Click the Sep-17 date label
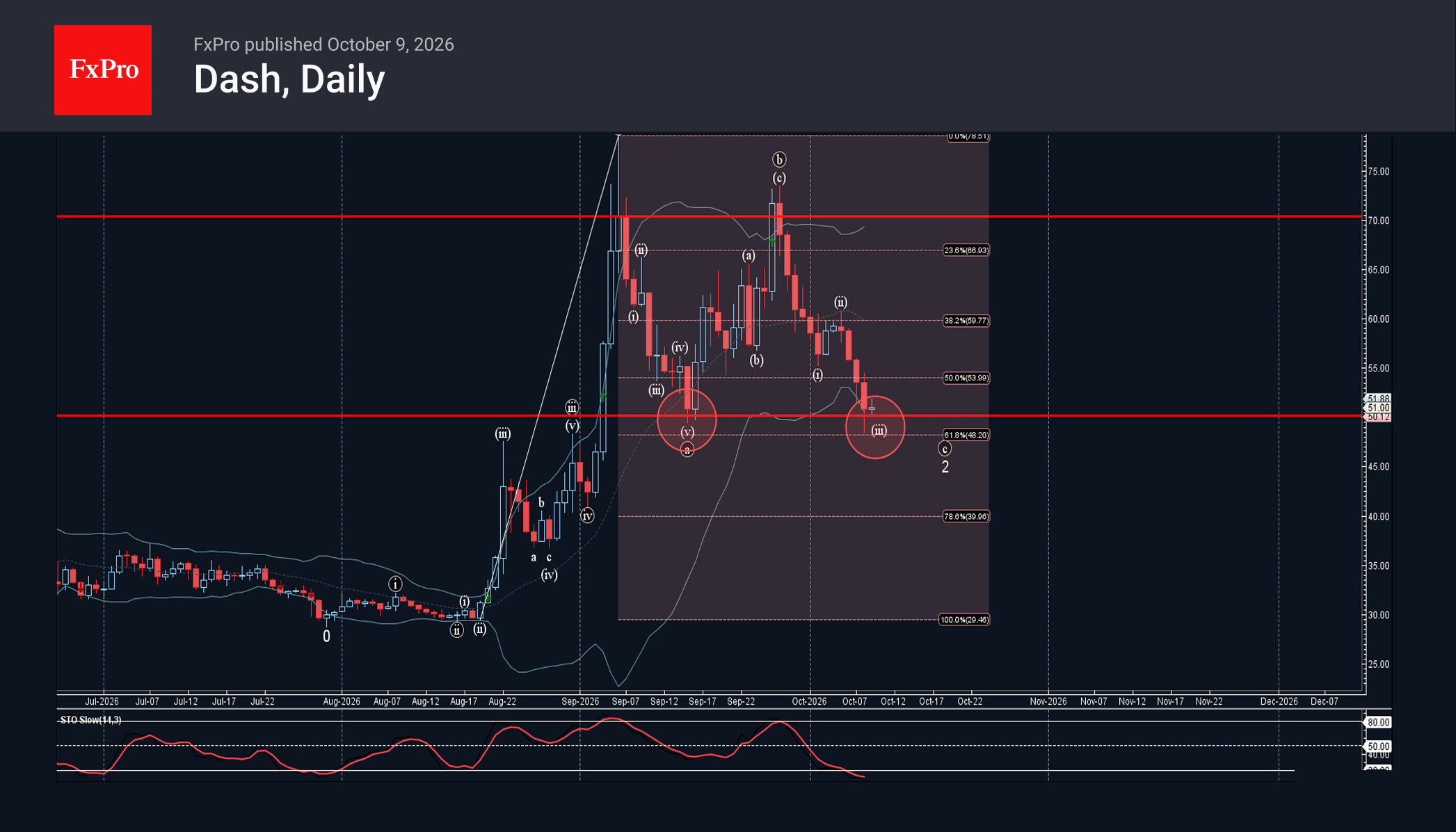1456x832 pixels. (x=702, y=702)
